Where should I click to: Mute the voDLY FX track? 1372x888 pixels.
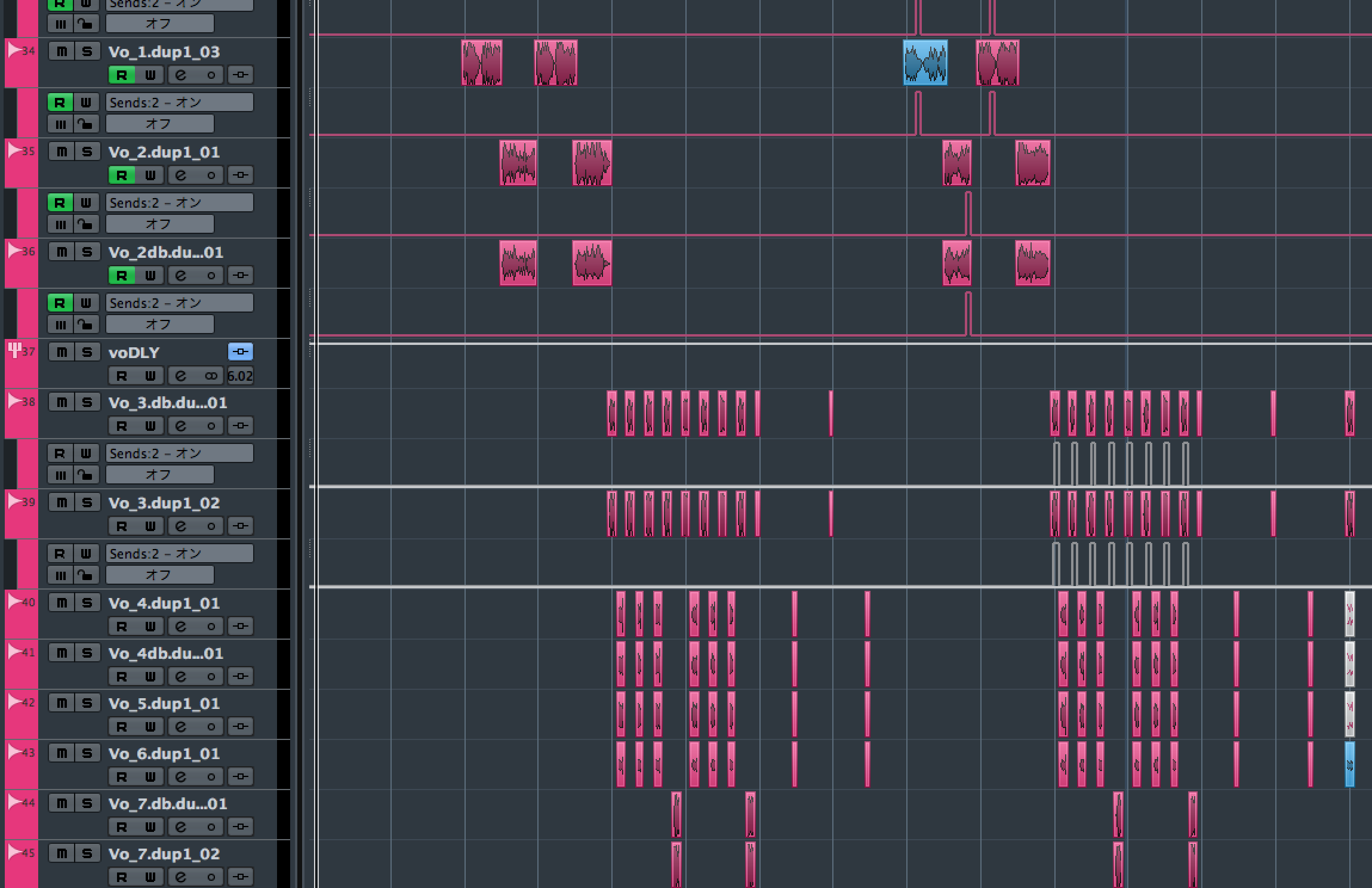click(x=61, y=352)
